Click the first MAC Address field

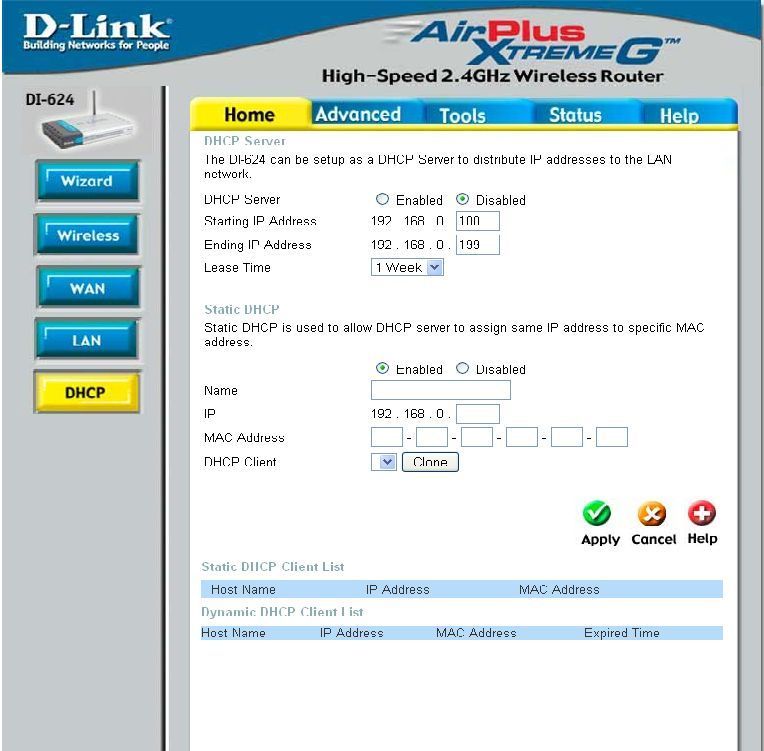click(x=387, y=437)
